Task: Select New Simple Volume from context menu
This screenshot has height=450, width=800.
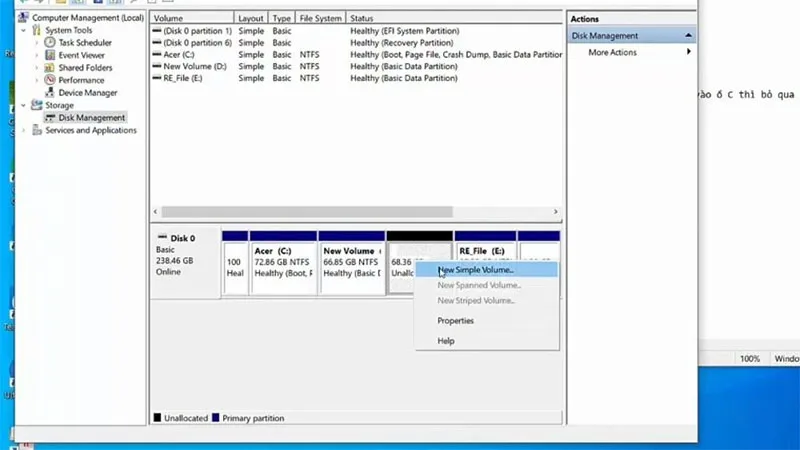Action: pyautogui.click(x=486, y=269)
